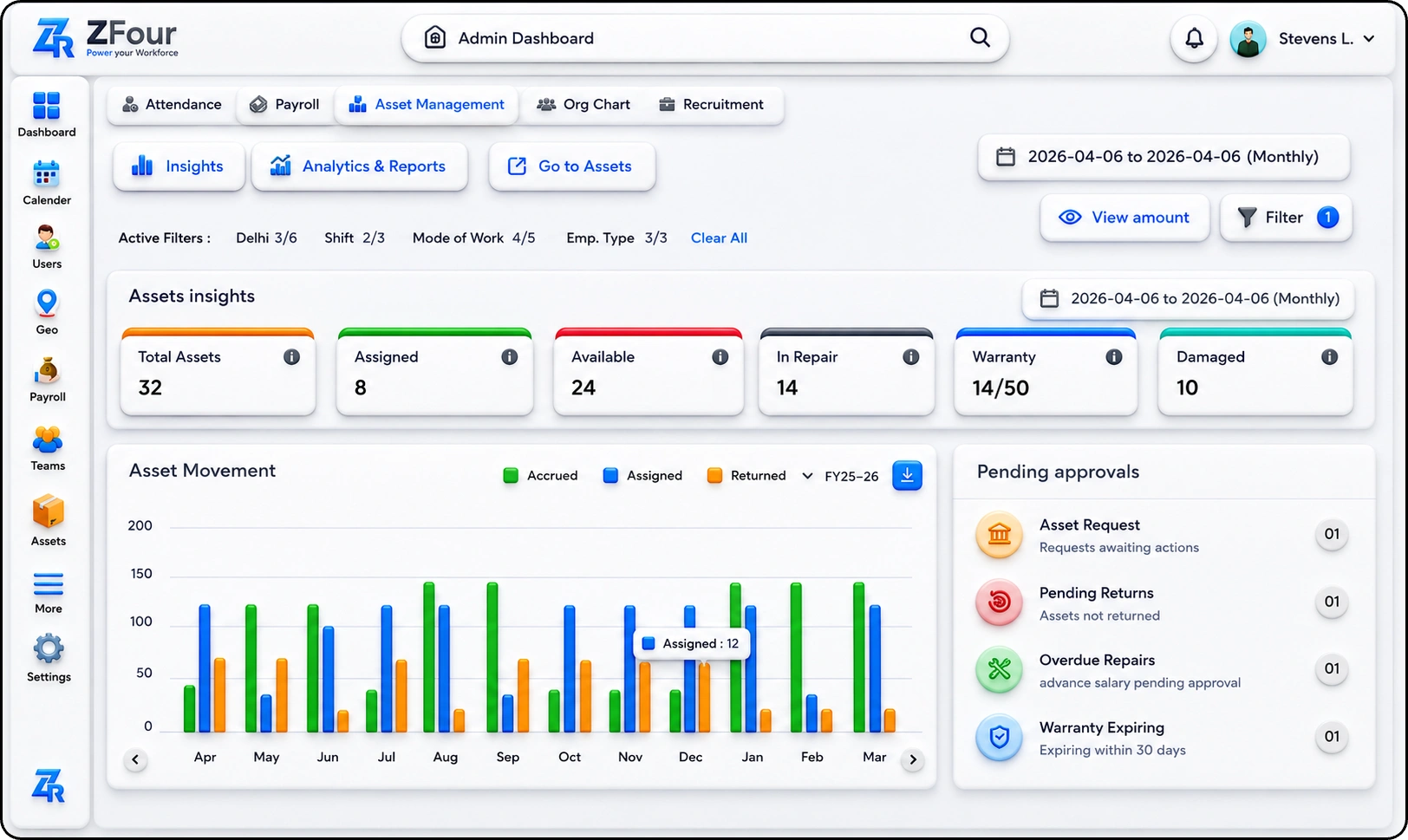Open the notifications bell
Image resolution: width=1408 pixels, height=840 pixels.
click(1194, 38)
